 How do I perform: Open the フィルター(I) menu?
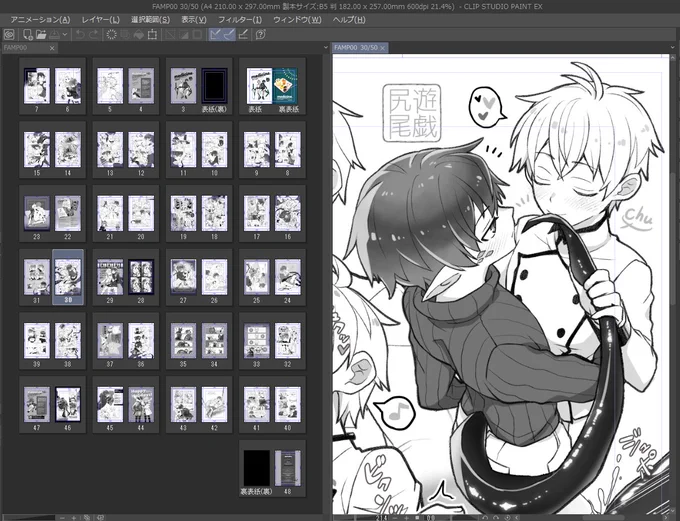(x=240, y=20)
